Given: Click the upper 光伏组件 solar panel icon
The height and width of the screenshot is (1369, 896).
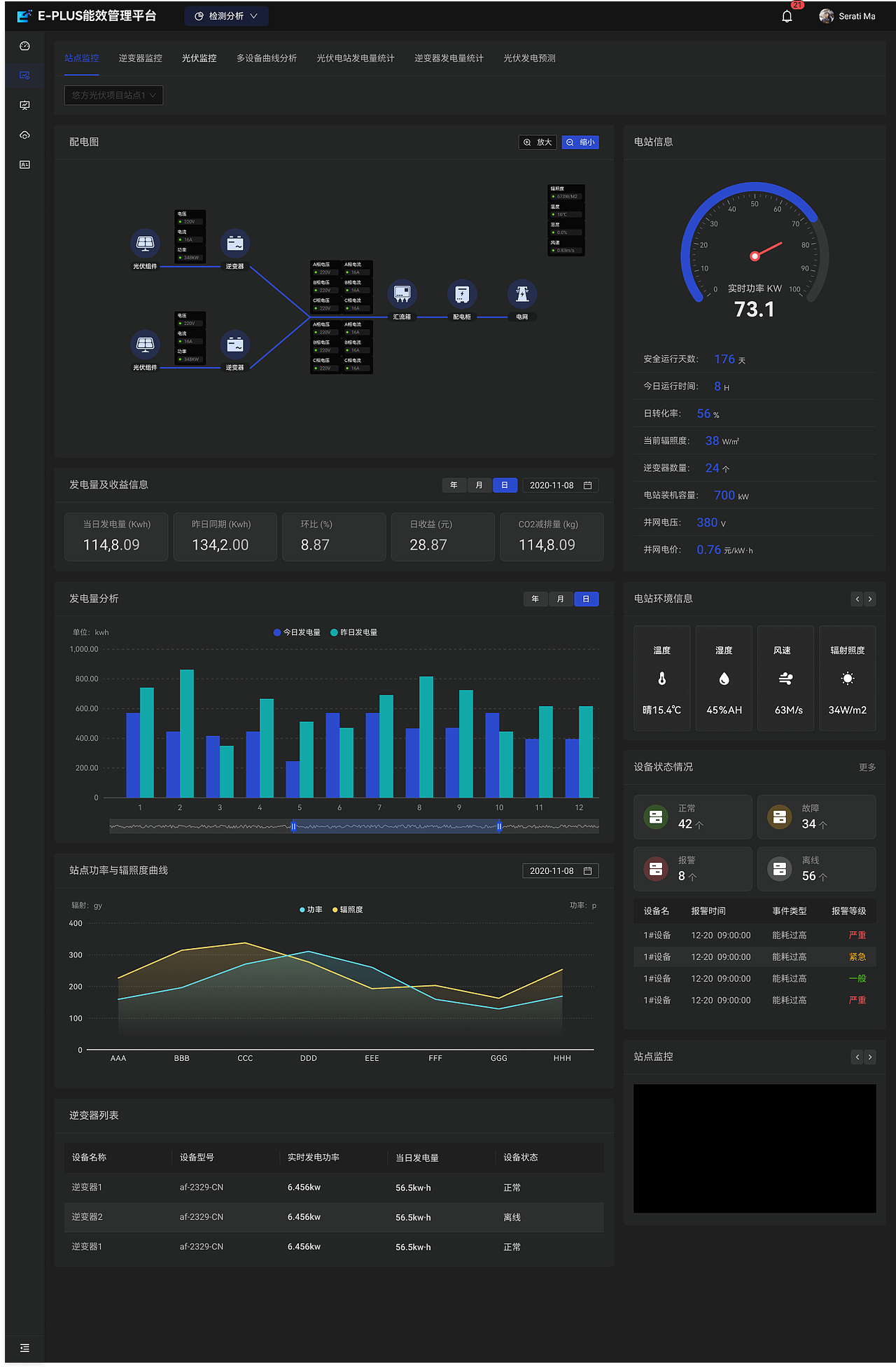Looking at the screenshot, I should pos(145,243).
